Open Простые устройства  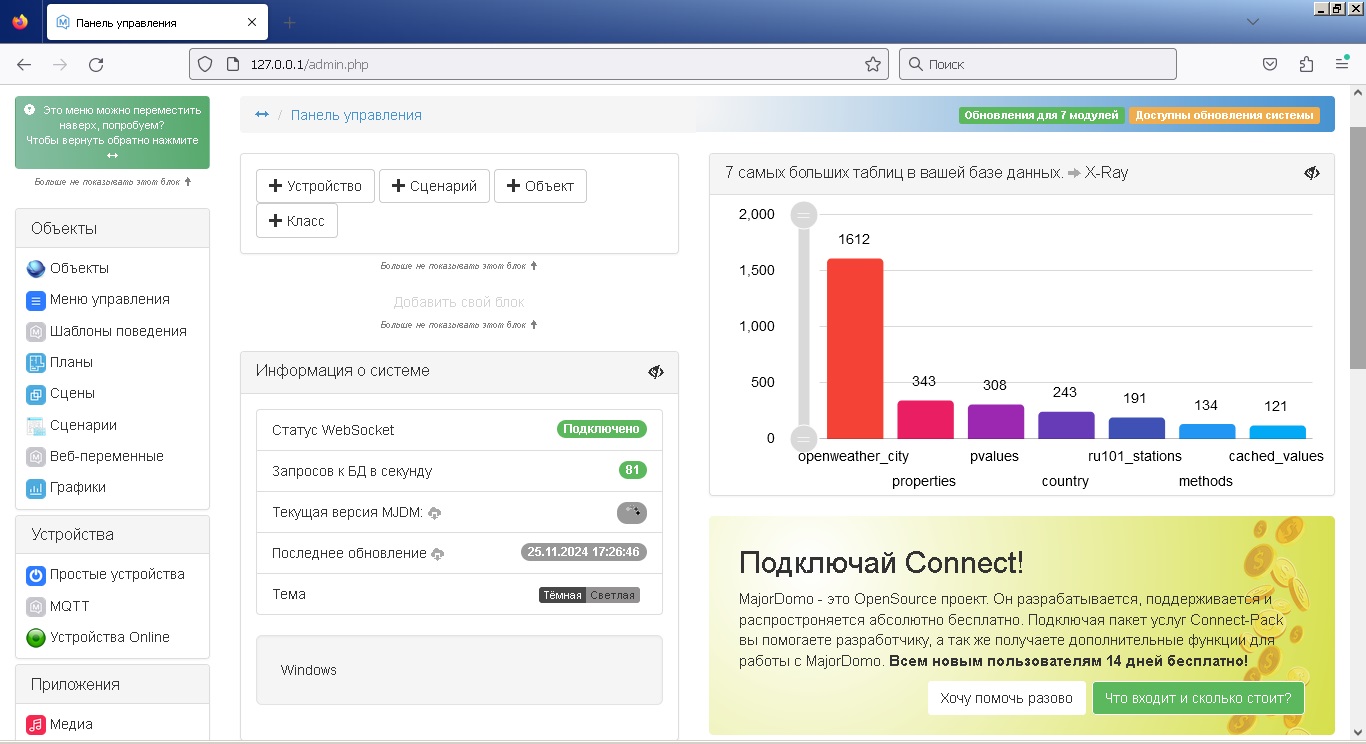tap(106, 574)
